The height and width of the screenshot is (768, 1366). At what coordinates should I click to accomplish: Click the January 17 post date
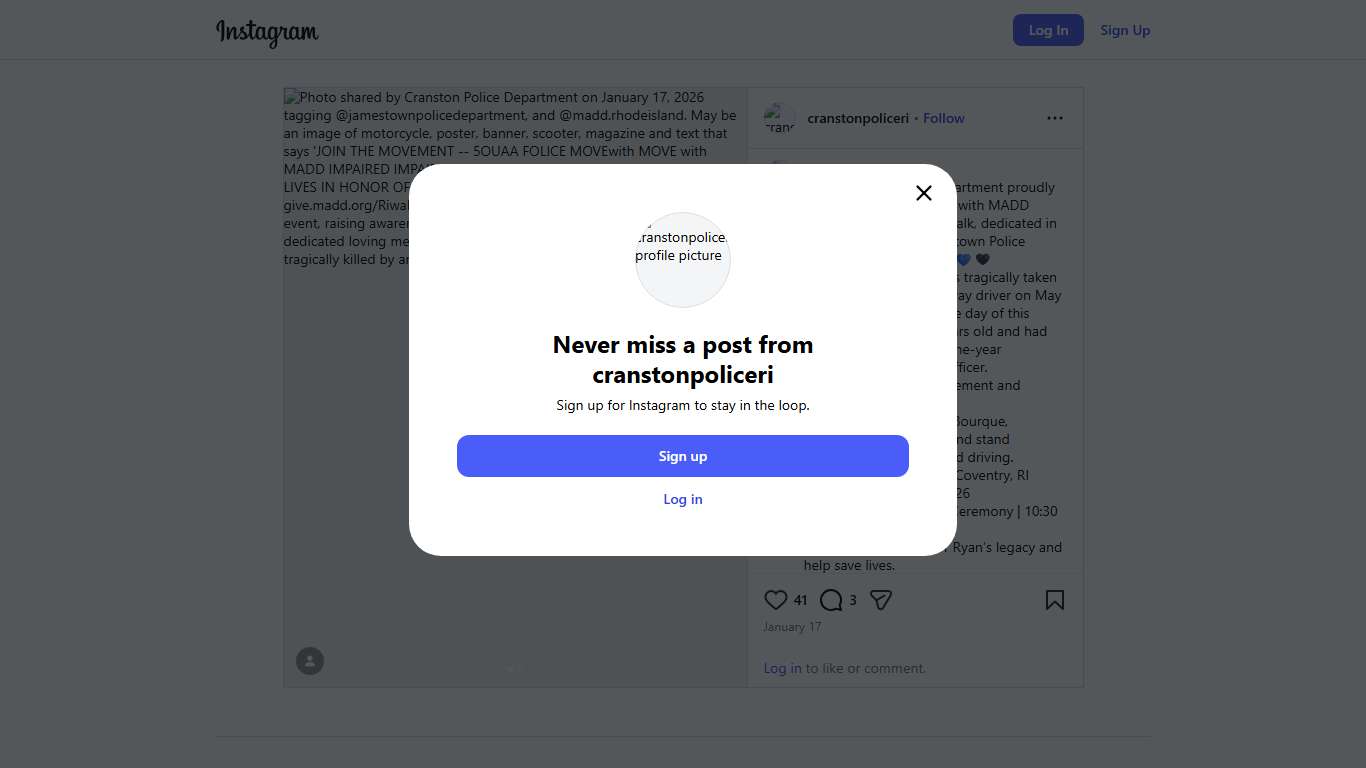(x=792, y=627)
